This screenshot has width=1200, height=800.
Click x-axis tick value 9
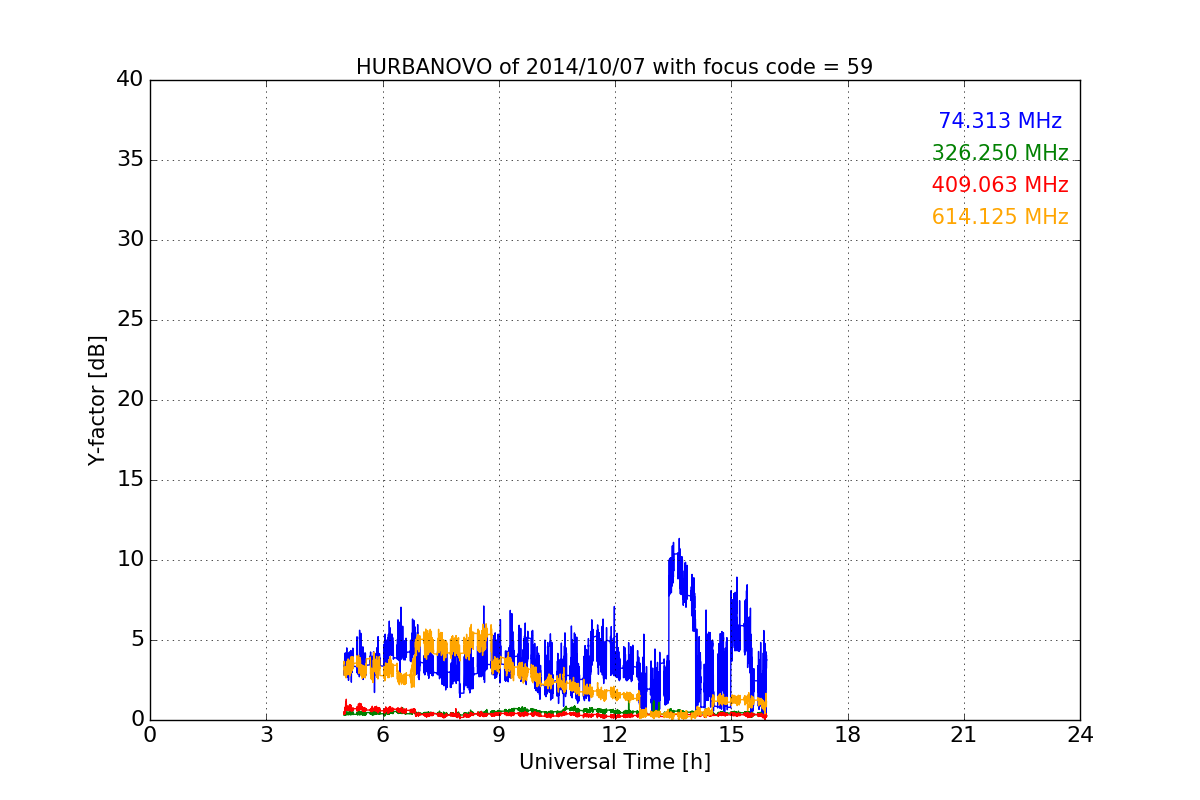(499, 735)
